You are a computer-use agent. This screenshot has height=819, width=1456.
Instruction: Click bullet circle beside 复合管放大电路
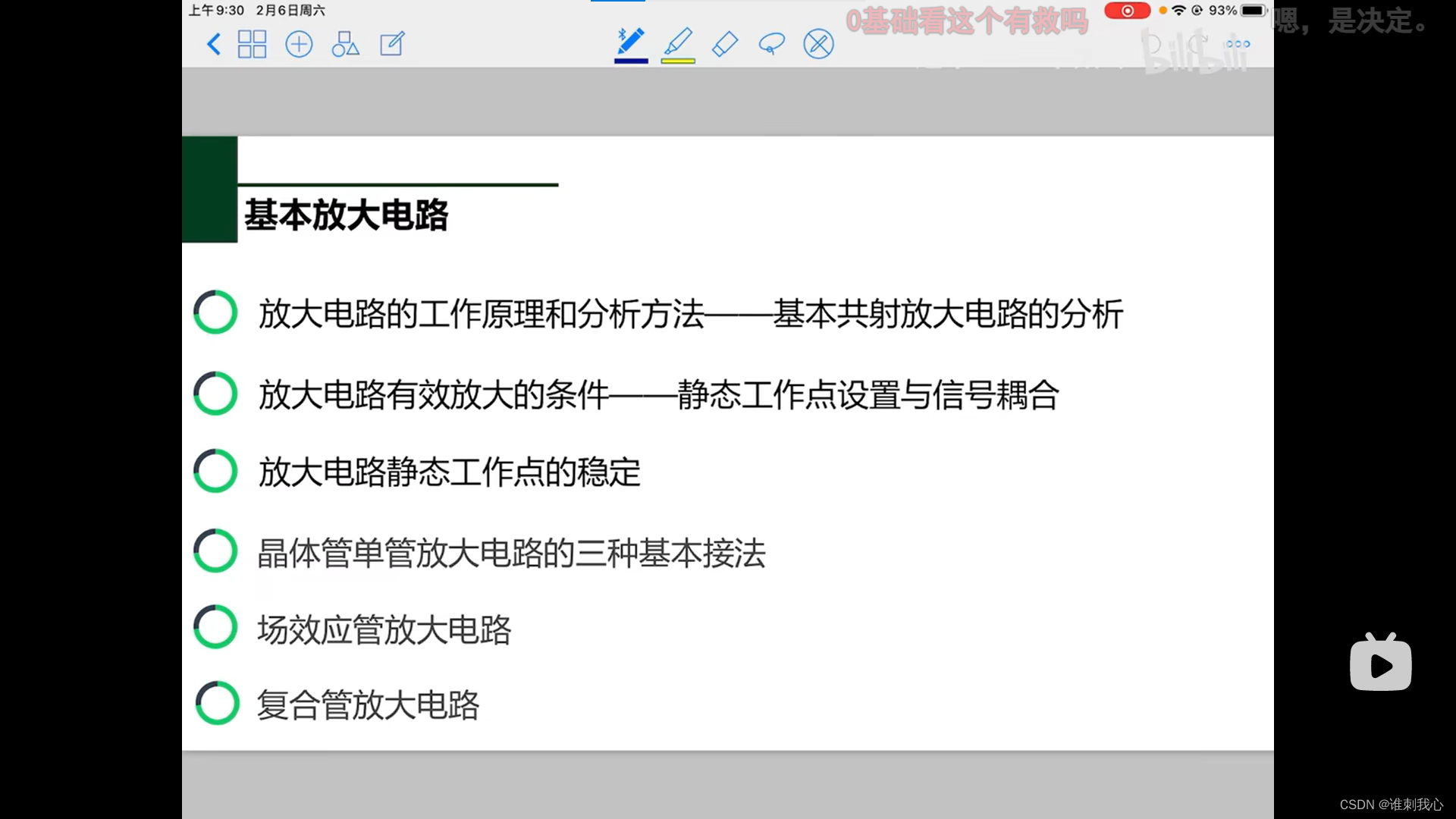click(218, 703)
